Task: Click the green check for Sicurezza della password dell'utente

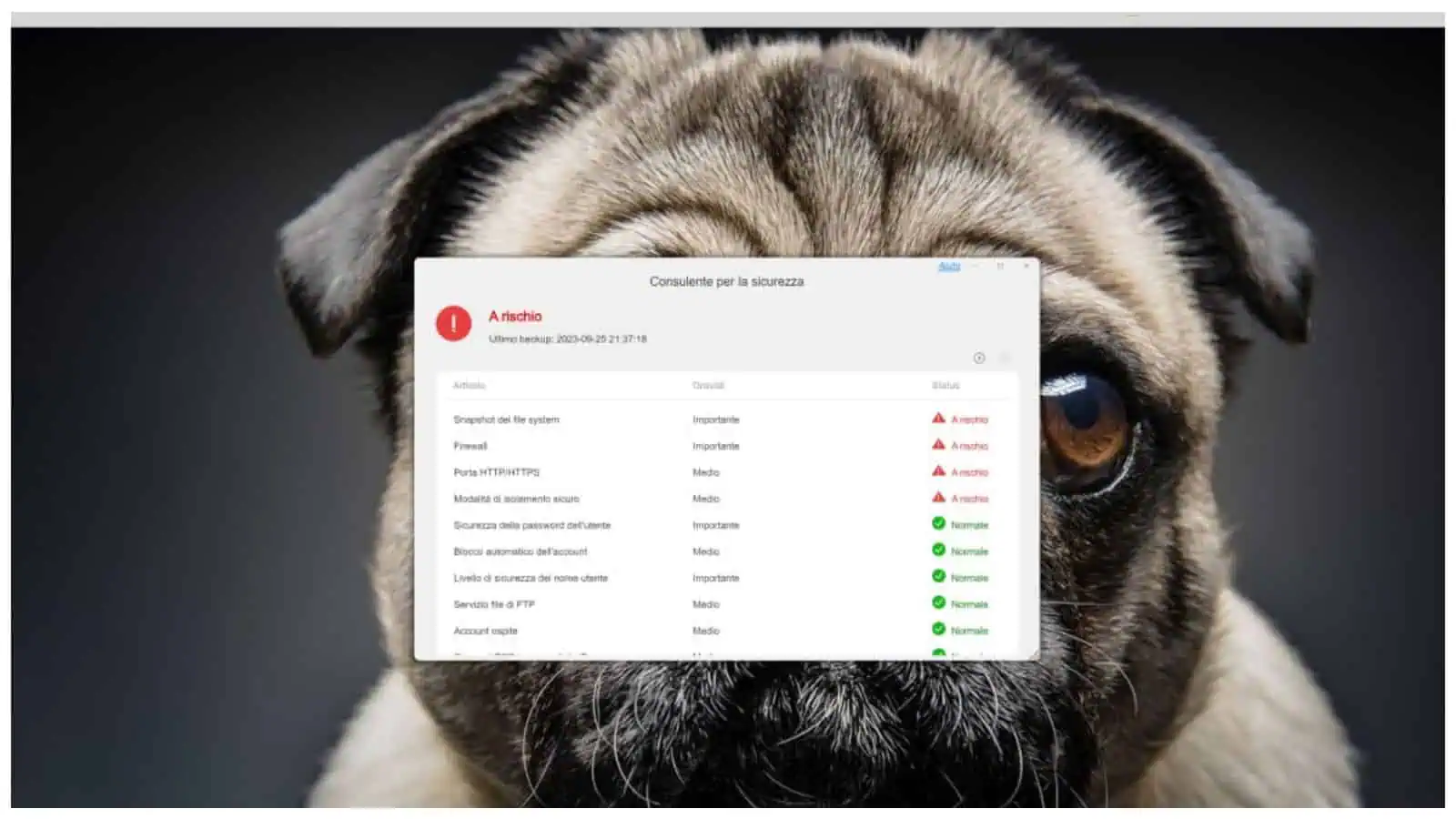Action: click(938, 523)
